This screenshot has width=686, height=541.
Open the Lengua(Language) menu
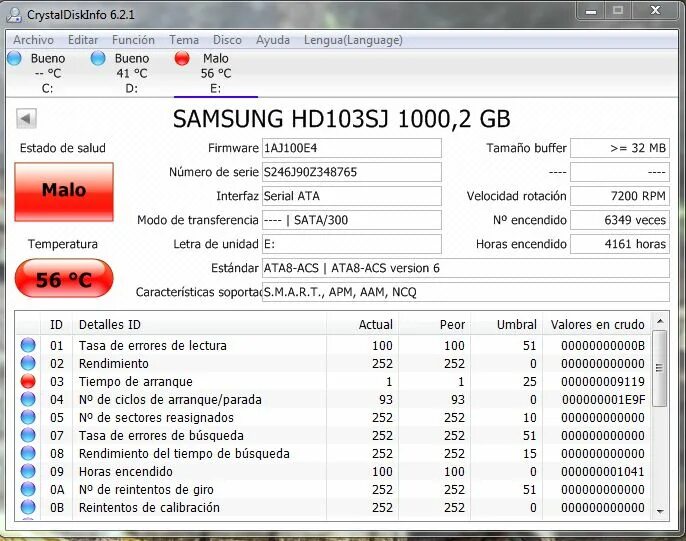353,40
